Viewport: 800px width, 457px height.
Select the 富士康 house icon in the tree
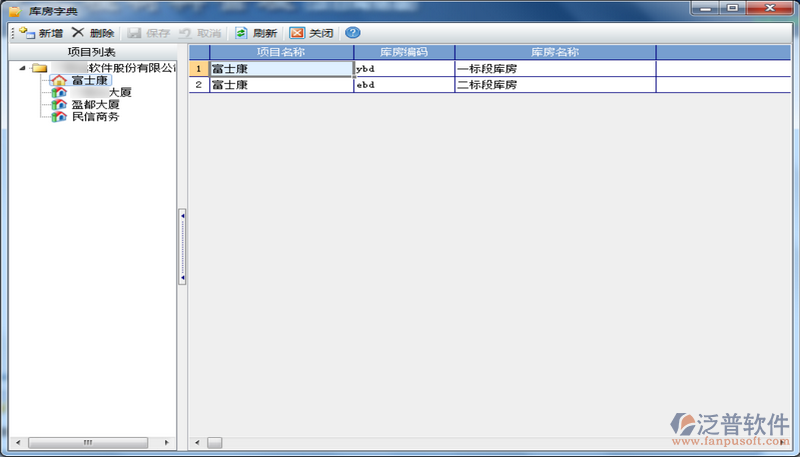point(59,80)
